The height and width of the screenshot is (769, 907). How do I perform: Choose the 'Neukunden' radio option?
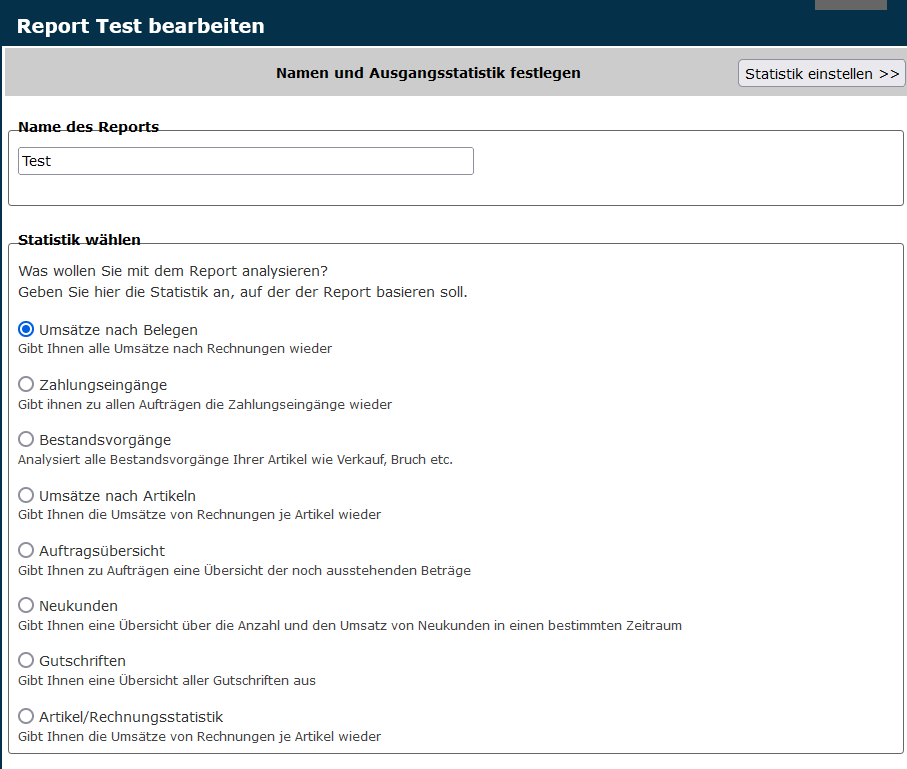[26, 605]
